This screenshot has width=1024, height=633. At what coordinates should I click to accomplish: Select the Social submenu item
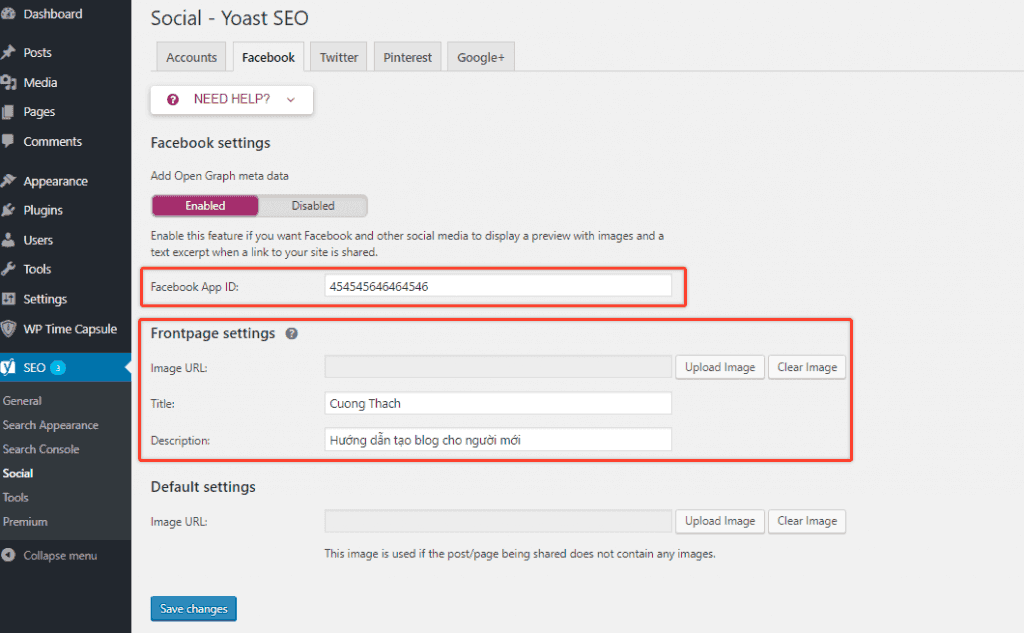click(18, 474)
